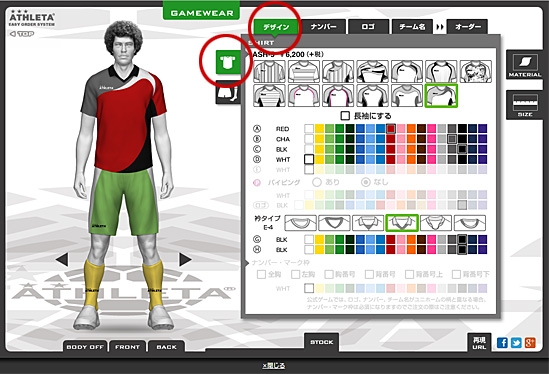The width and height of the screenshot is (549, 374).
Task: Click the BODY OFF button
Action: pos(85,347)
